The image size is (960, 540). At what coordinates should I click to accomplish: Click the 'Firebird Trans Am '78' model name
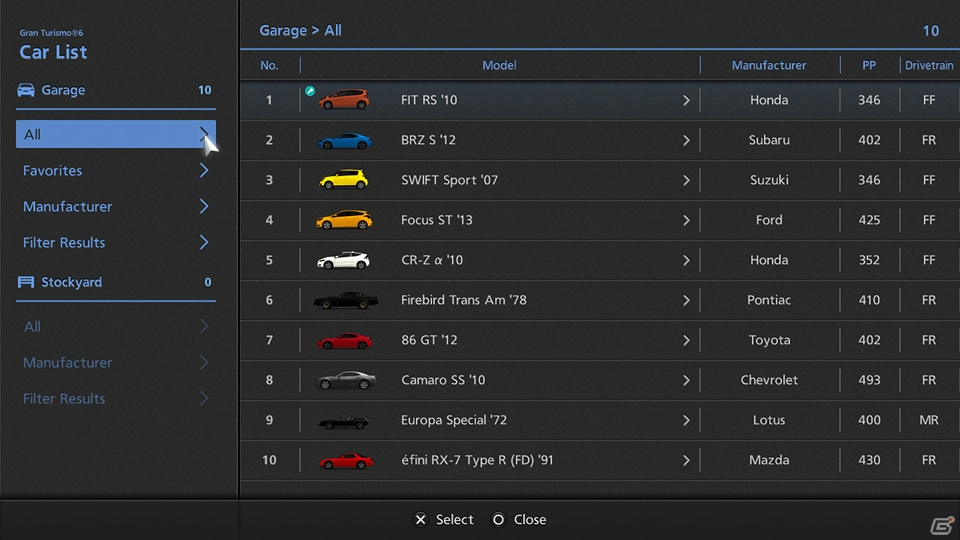coord(463,300)
